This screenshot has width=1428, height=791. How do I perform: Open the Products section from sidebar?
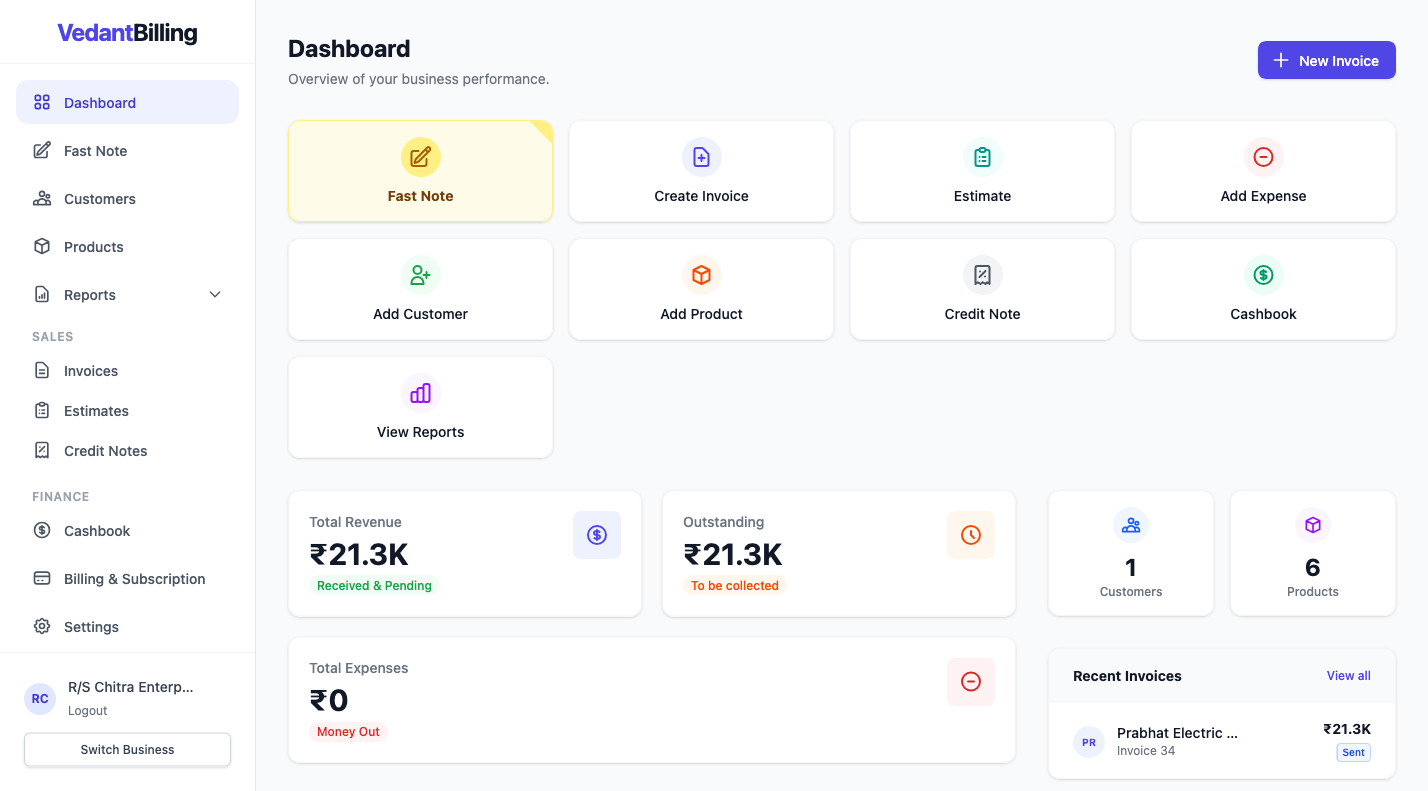(x=92, y=246)
